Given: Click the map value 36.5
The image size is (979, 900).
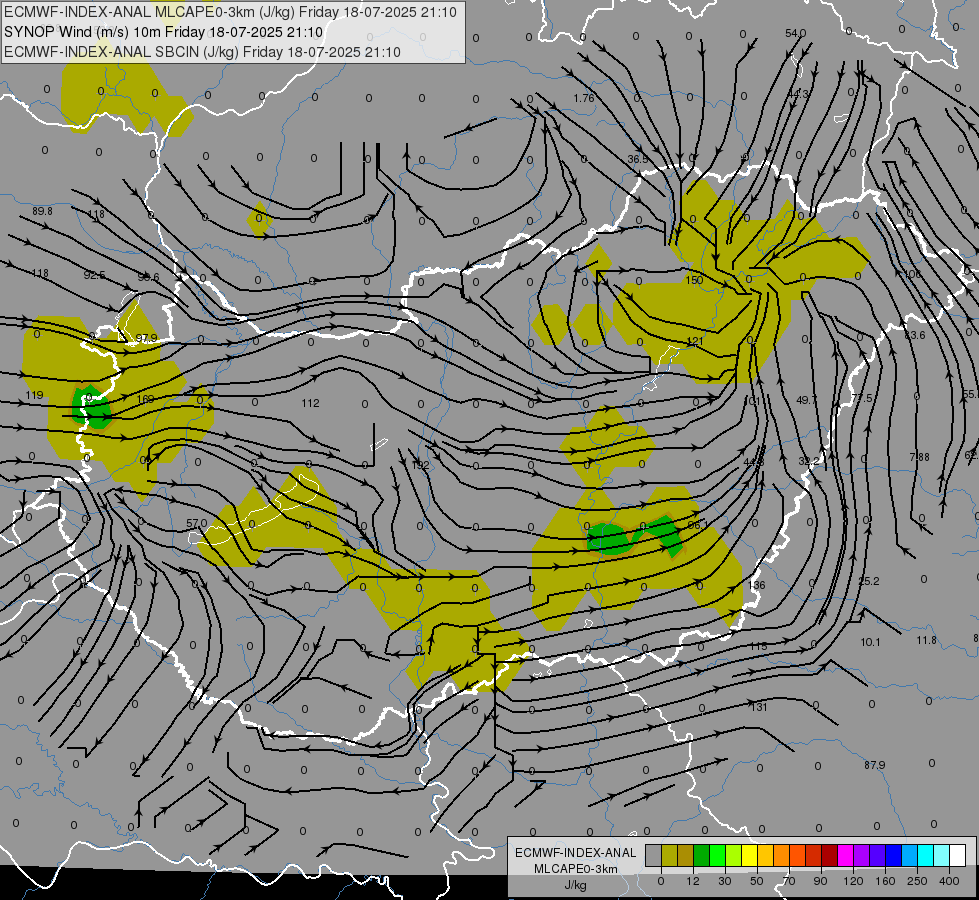Looking at the screenshot, I should [637, 159].
